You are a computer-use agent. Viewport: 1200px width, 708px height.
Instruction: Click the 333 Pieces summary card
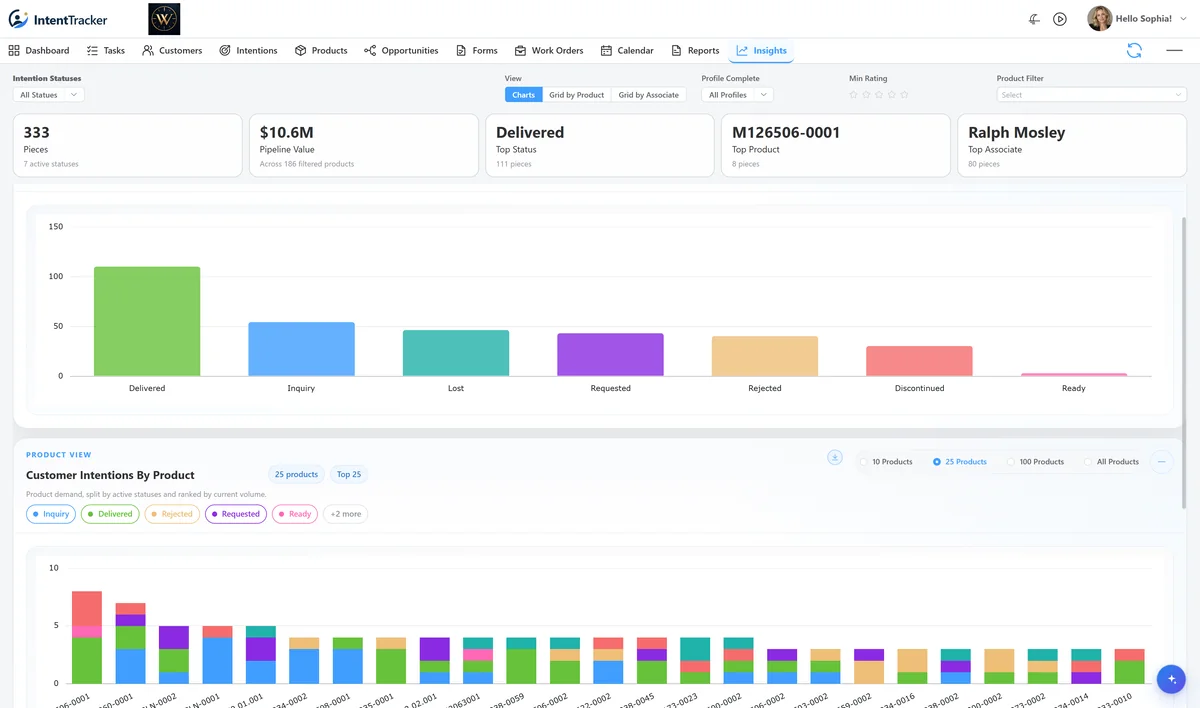(128, 146)
